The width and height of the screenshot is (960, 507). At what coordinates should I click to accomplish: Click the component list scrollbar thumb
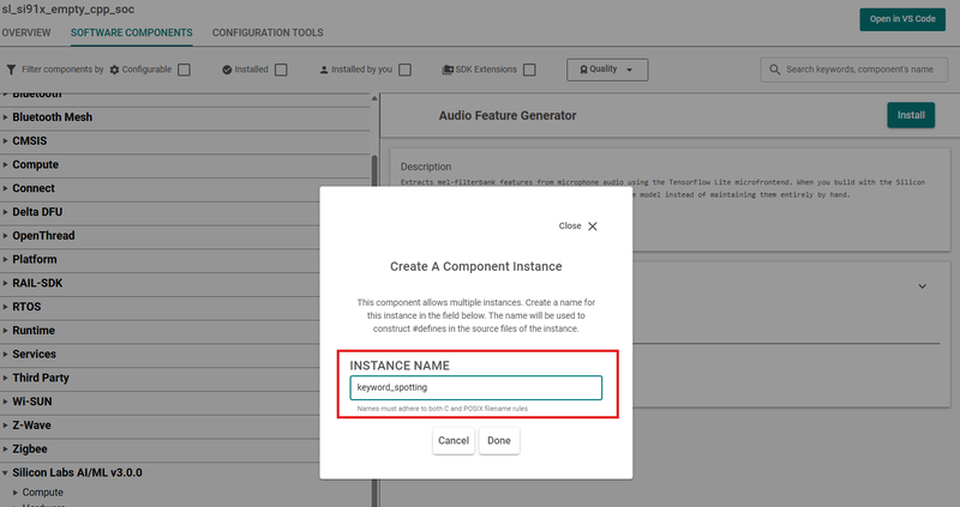(374, 170)
